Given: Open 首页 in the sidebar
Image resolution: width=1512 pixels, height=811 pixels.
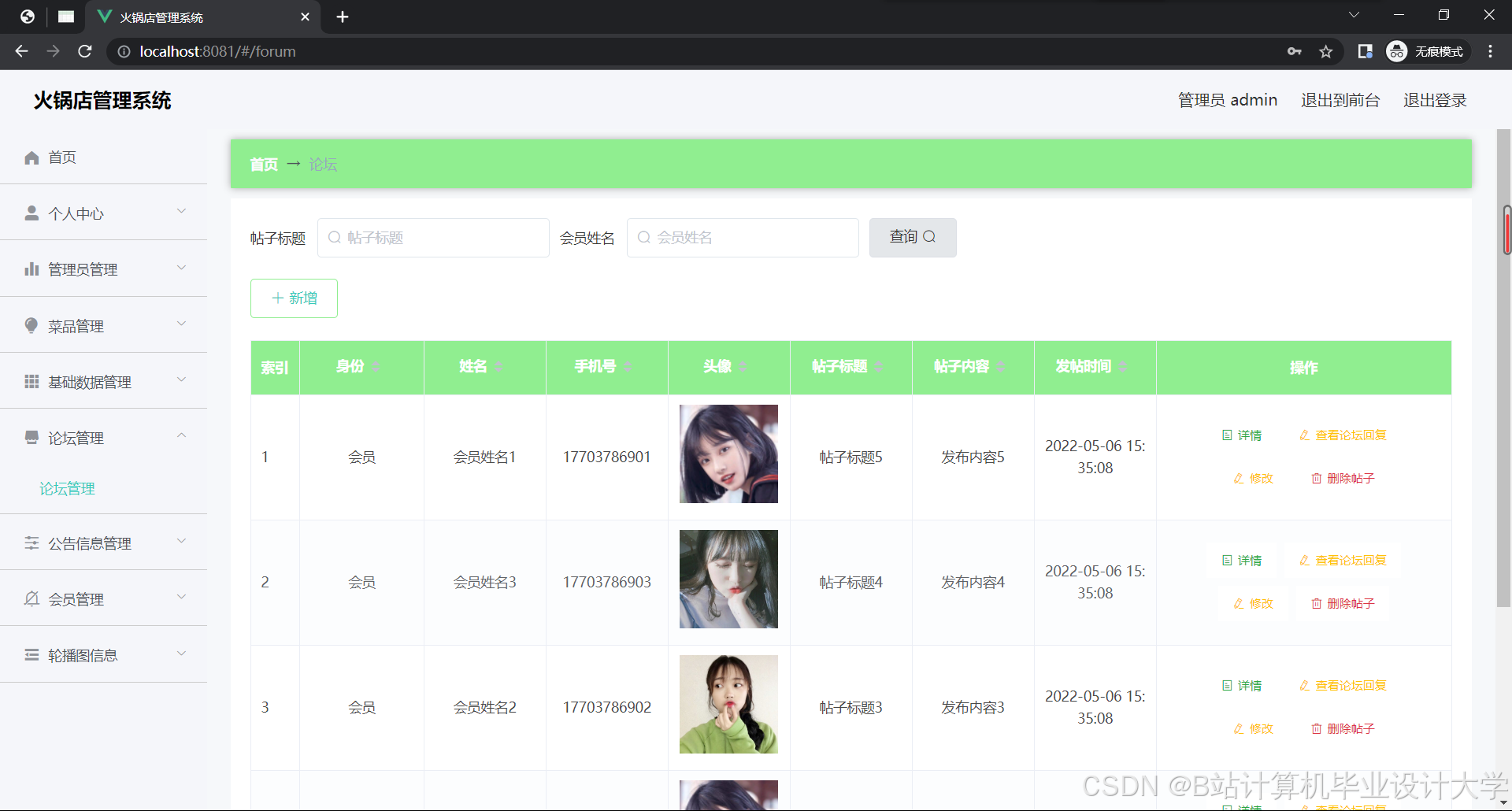Looking at the screenshot, I should click(103, 157).
